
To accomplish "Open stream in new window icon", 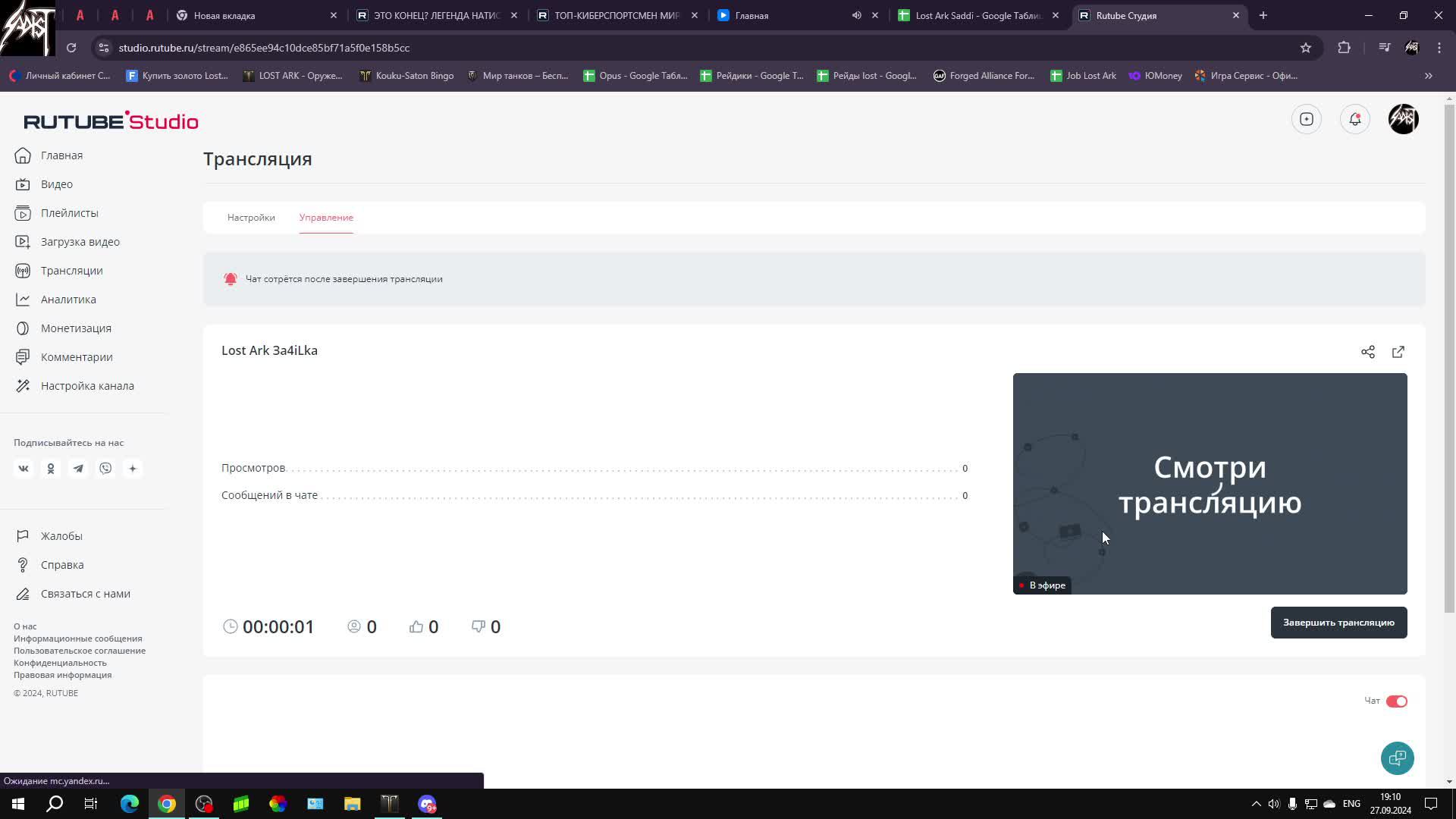I will click(1398, 352).
